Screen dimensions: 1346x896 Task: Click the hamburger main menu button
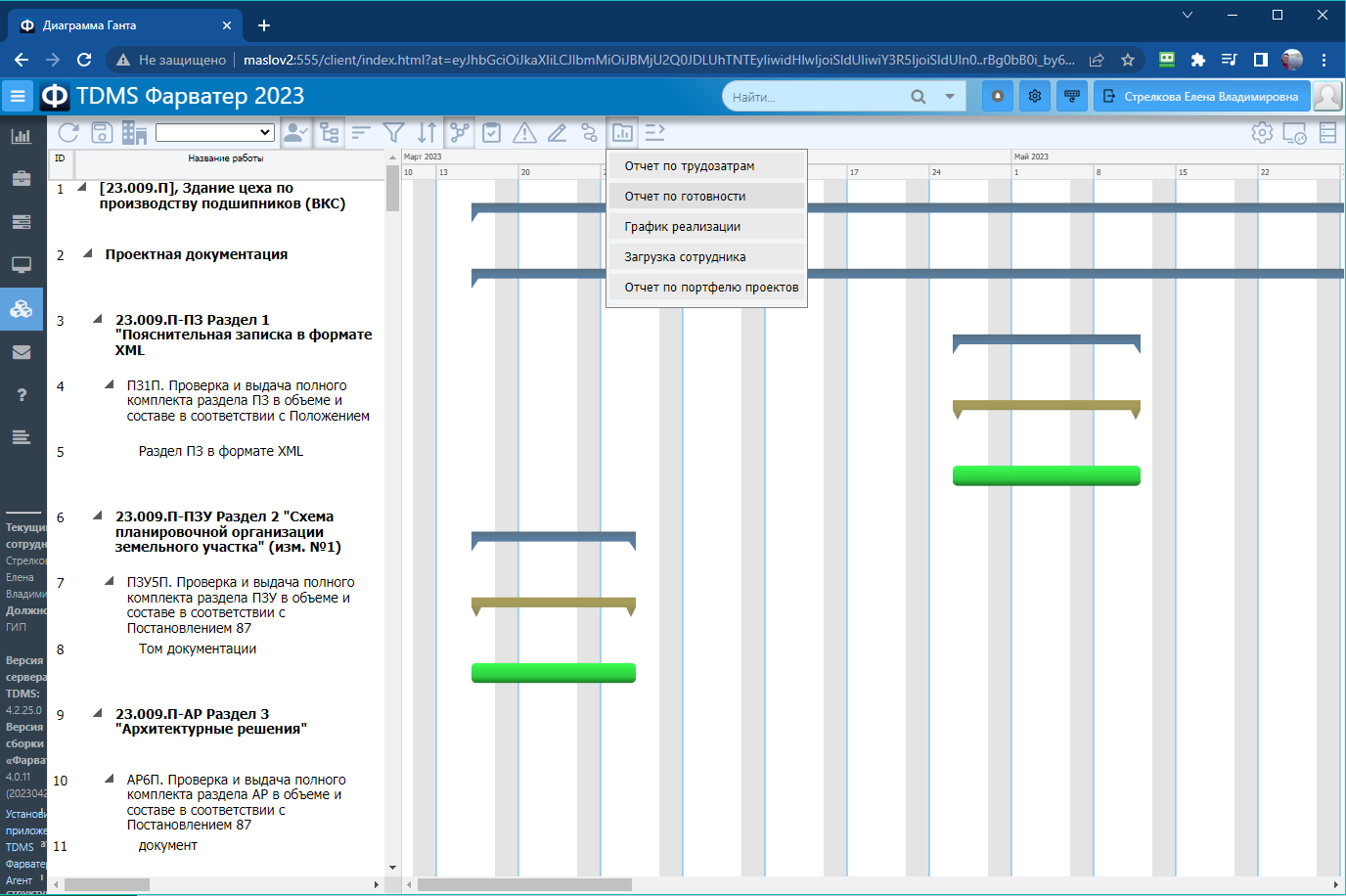click(18, 96)
